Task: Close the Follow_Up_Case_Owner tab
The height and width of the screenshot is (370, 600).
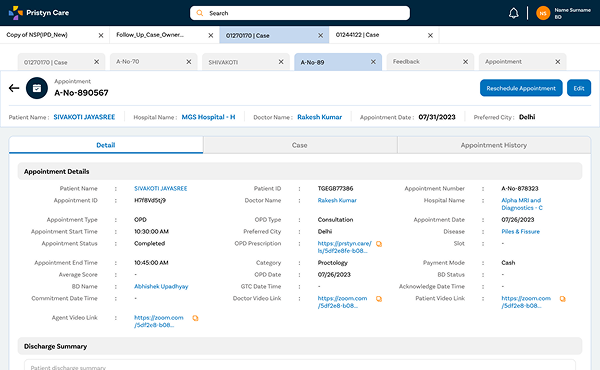Action: tap(210, 35)
